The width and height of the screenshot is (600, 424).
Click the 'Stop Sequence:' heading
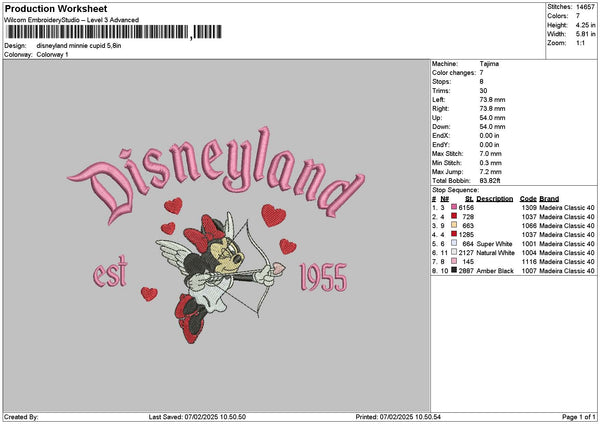(455, 190)
